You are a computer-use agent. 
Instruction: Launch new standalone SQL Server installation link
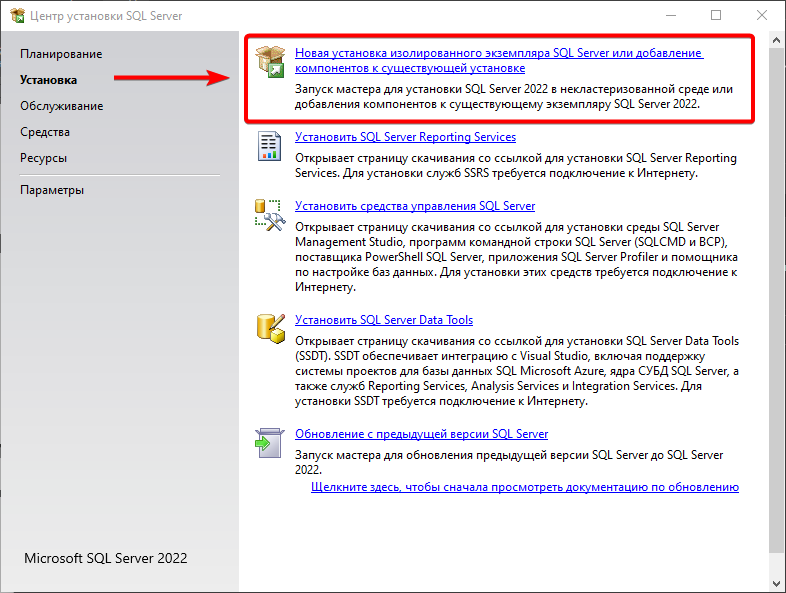499,61
